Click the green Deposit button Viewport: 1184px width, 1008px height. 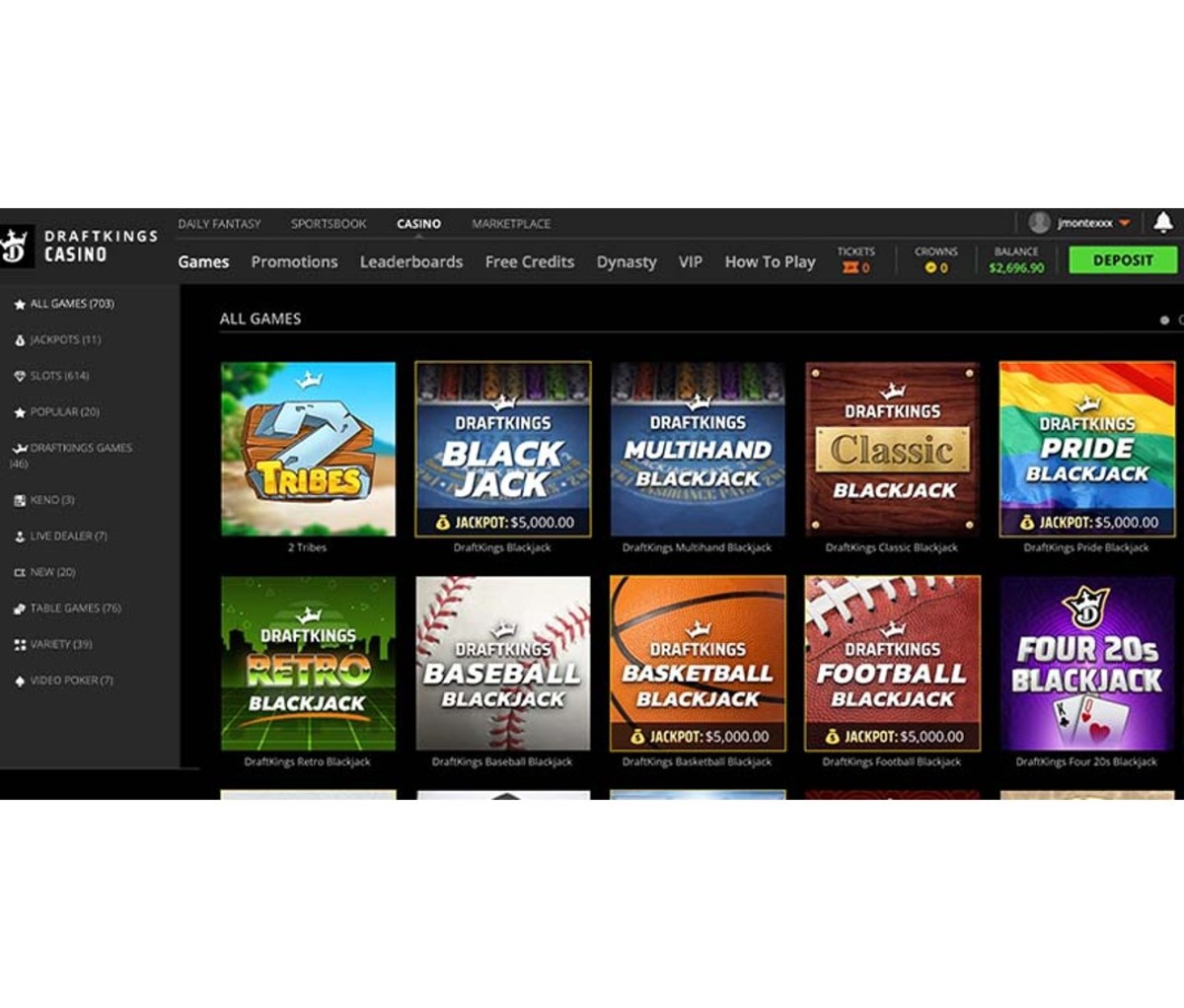1123,260
